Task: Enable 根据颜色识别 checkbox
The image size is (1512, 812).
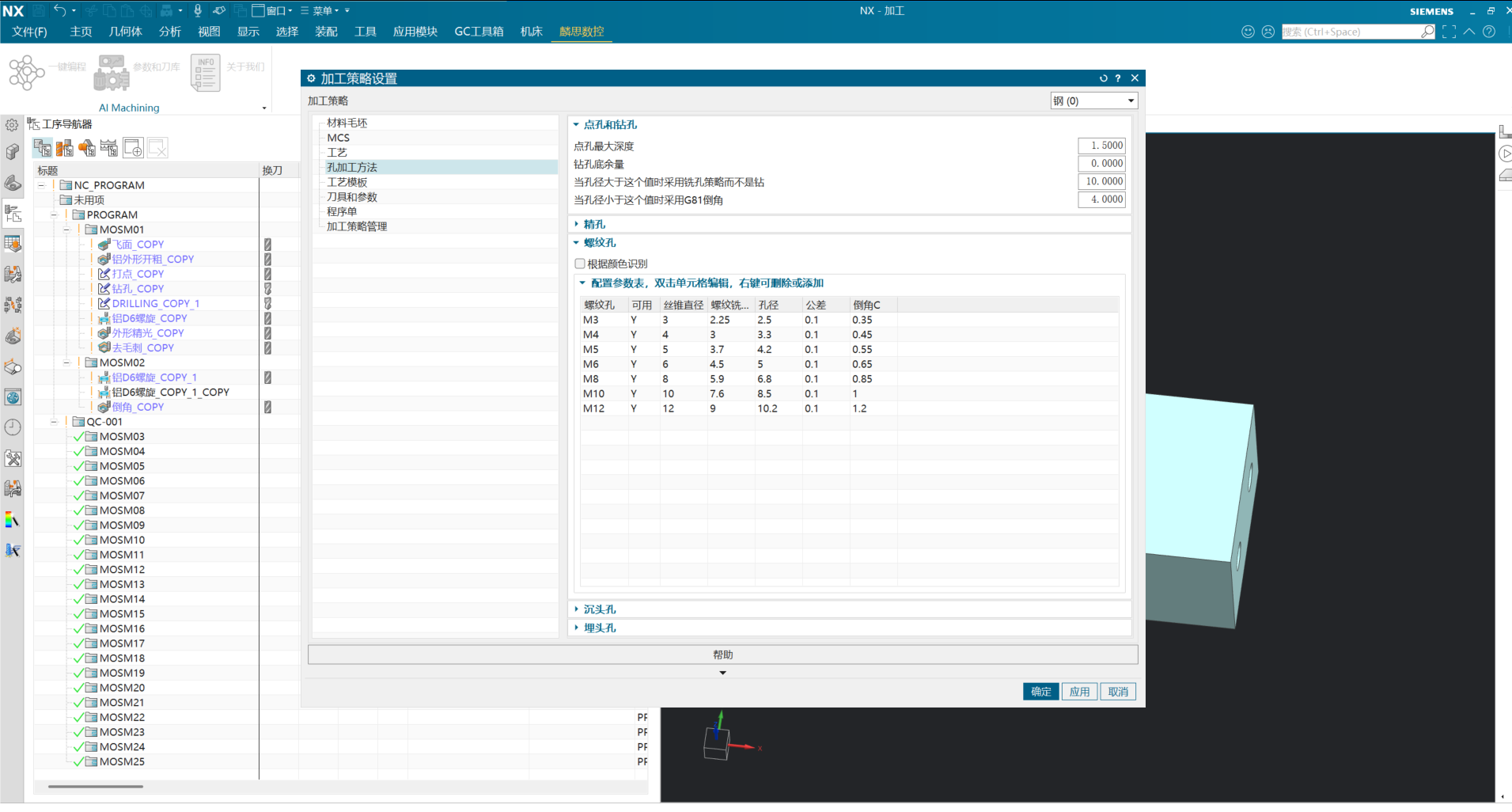Action: coord(580,264)
